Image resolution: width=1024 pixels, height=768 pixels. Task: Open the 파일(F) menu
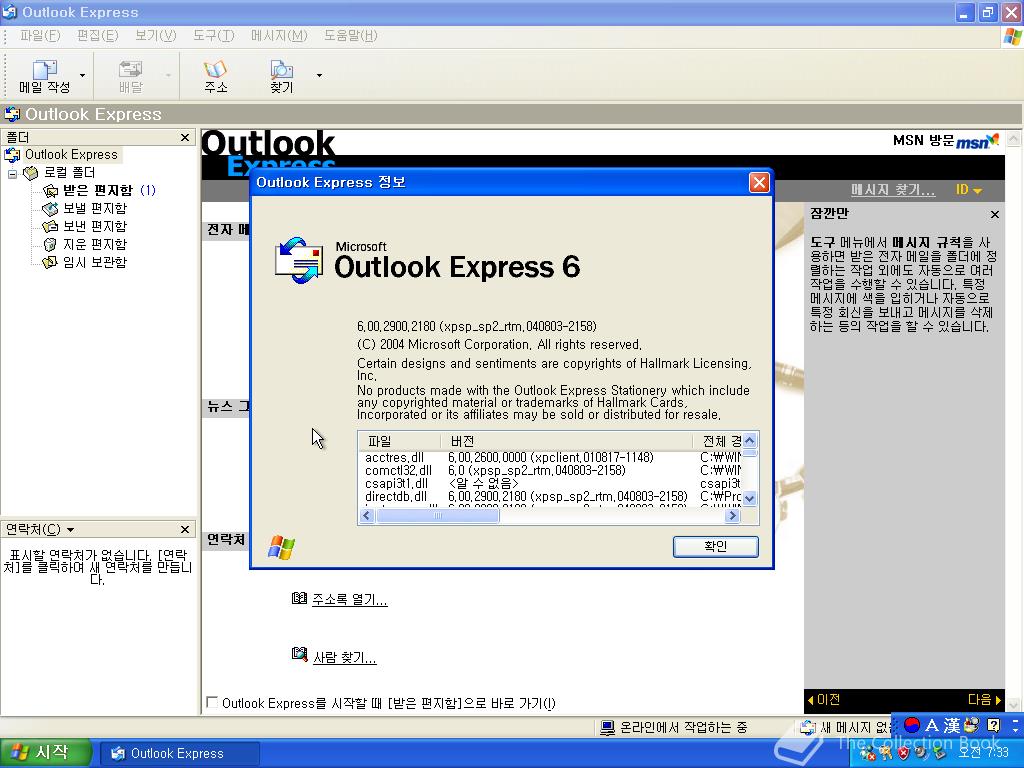[40, 35]
